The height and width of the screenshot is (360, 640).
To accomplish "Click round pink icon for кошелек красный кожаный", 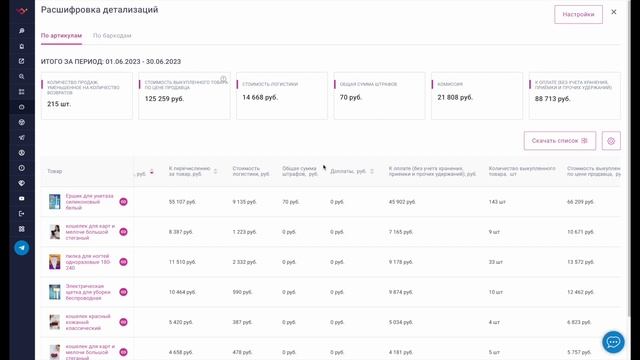I will point(123,322).
